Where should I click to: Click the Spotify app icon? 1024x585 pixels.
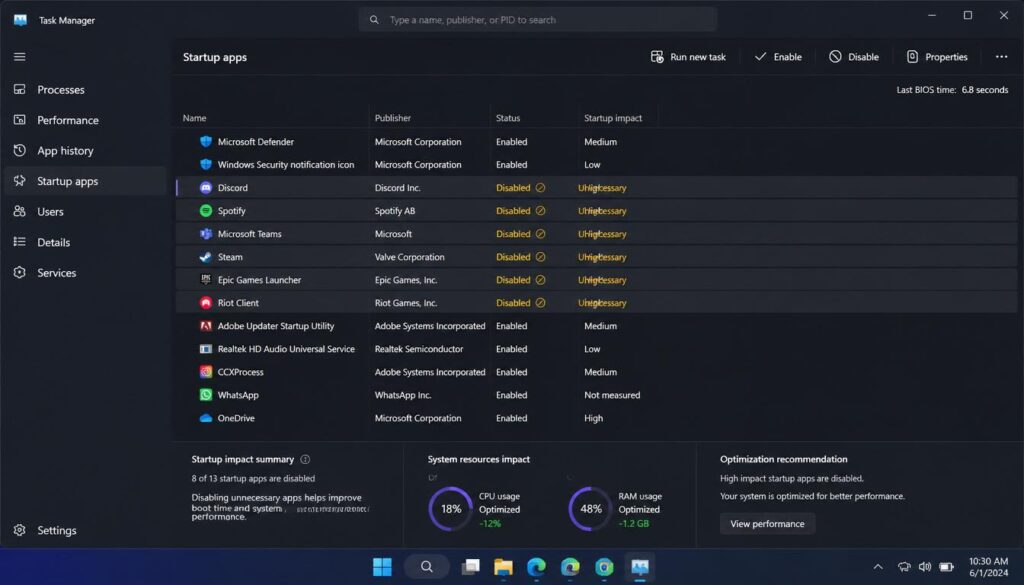[x=206, y=210]
